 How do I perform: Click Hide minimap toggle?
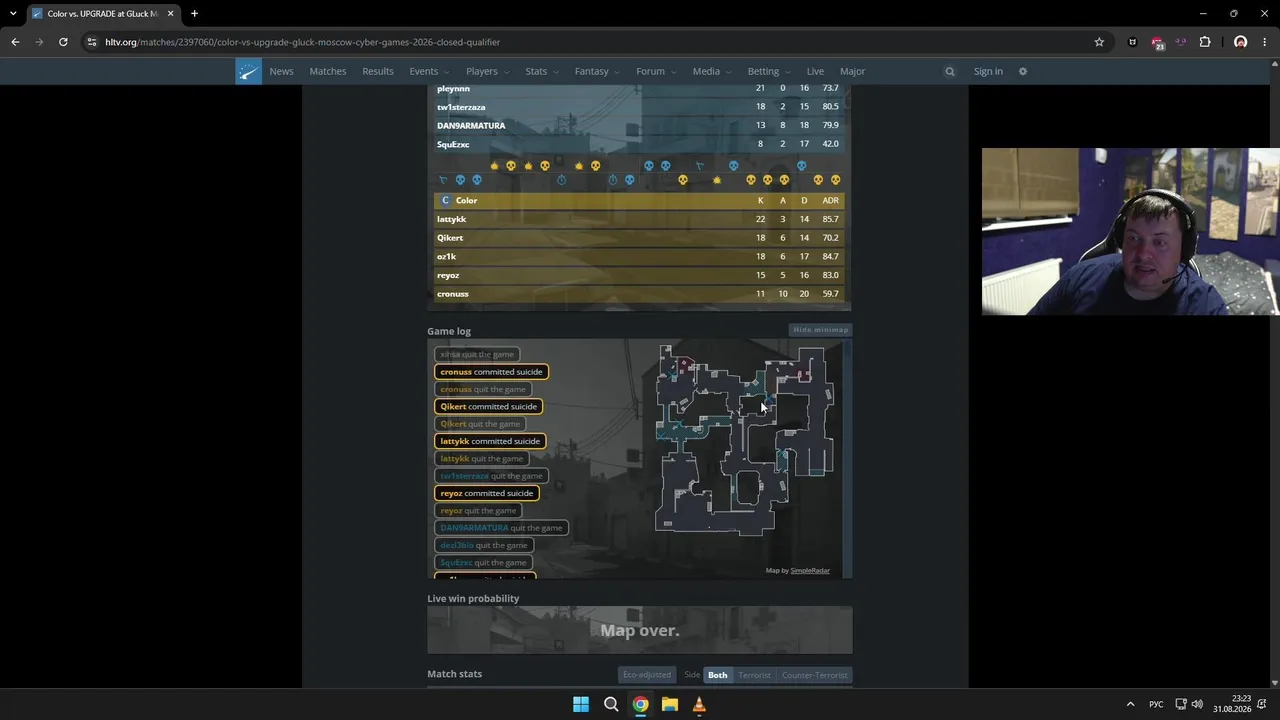820,330
